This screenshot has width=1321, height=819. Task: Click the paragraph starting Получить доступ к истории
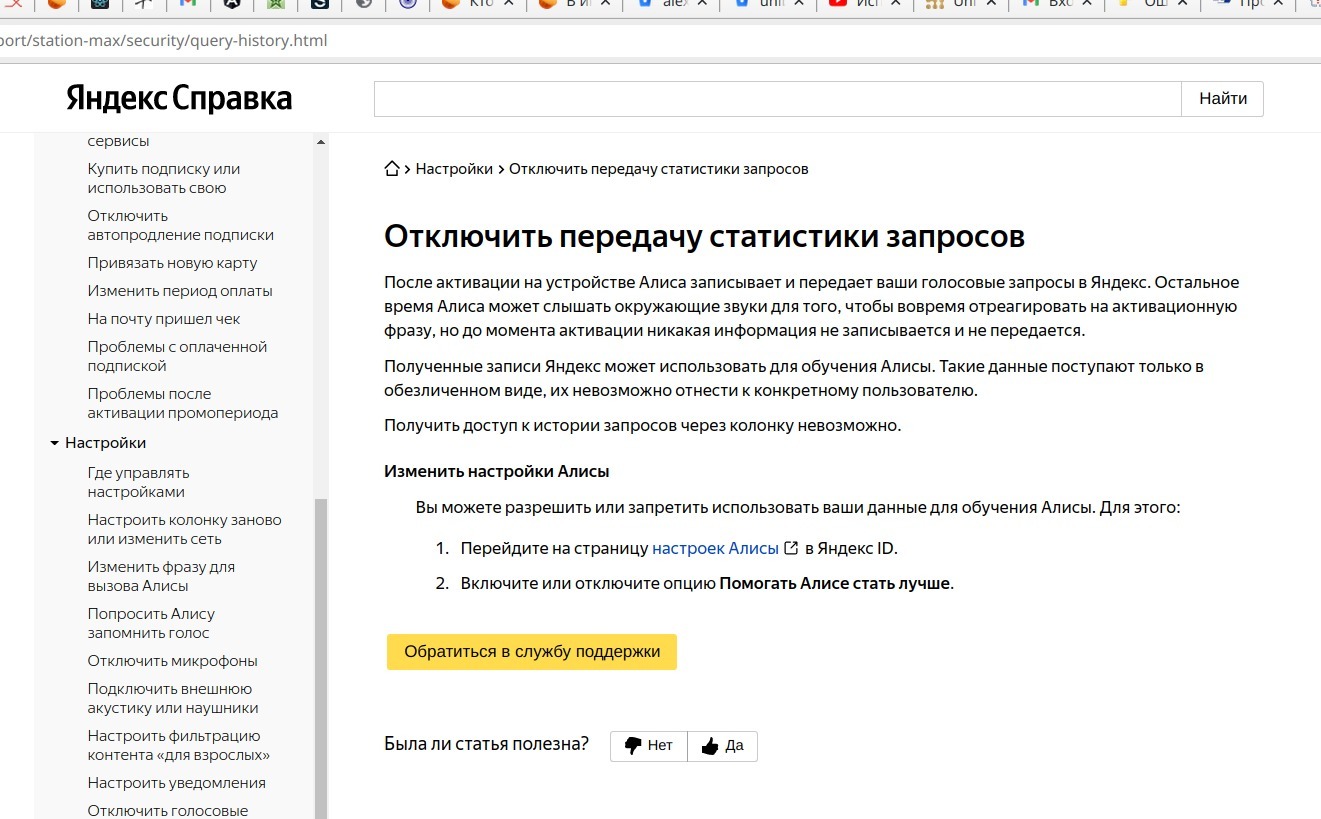point(643,426)
